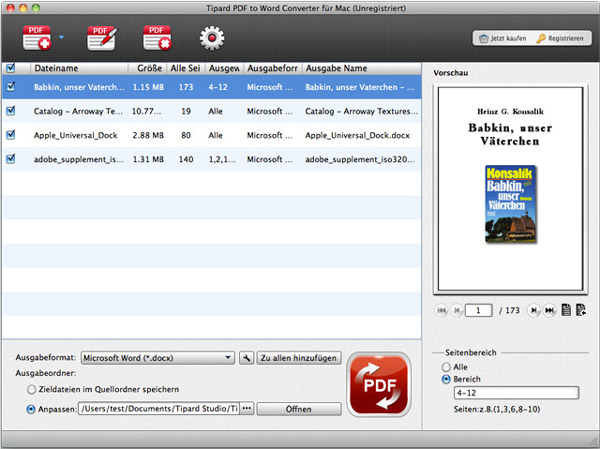Select the Catalog - Arroway Te... file row
Screen dimensions: 600x449
pos(212,111)
